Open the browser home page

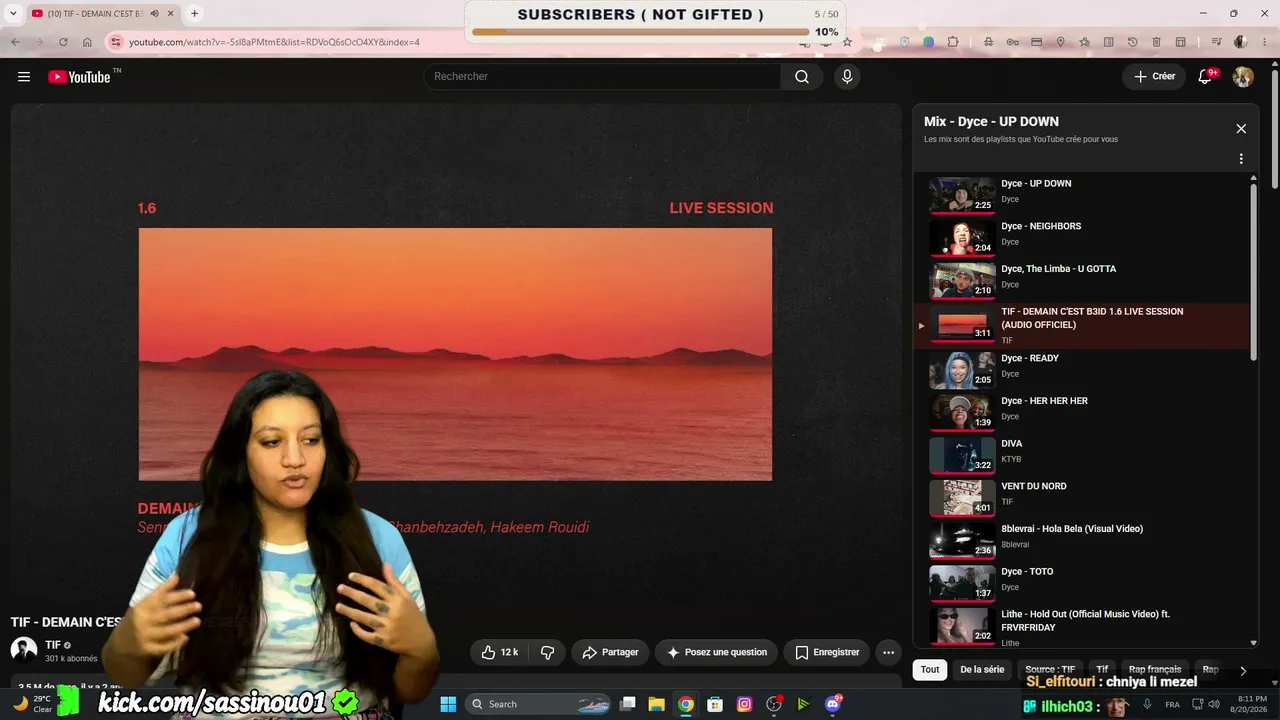point(87,42)
